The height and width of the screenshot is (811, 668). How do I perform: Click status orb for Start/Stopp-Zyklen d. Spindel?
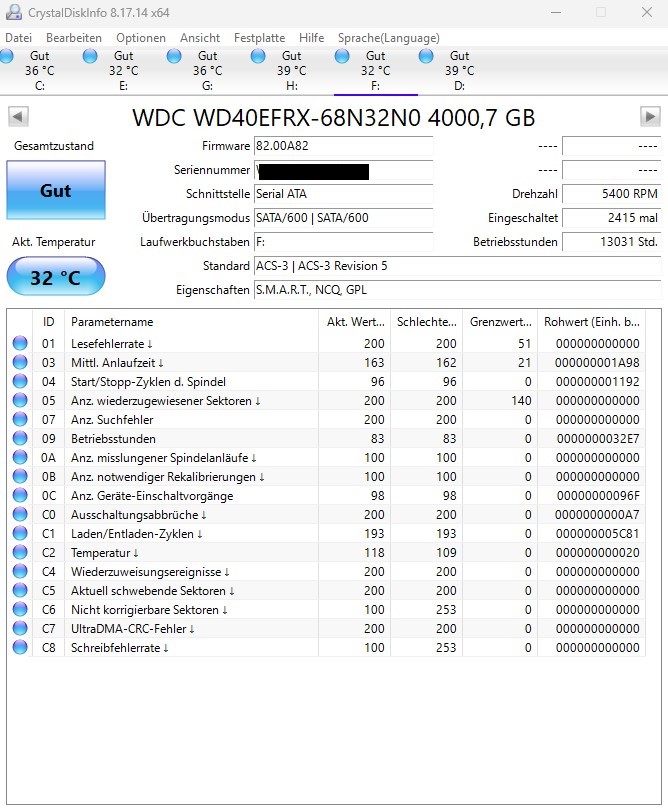[20, 381]
